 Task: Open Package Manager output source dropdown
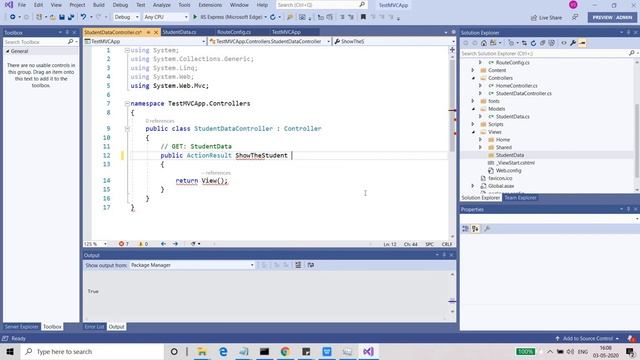coord(192,265)
